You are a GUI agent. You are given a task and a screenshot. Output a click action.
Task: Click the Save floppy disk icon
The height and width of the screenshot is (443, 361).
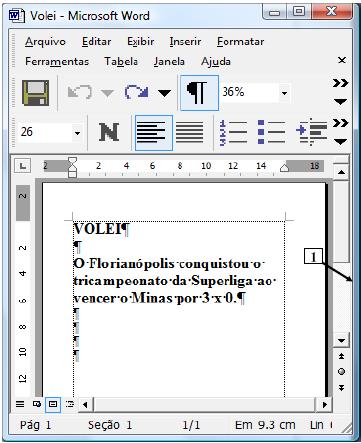(x=35, y=93)
